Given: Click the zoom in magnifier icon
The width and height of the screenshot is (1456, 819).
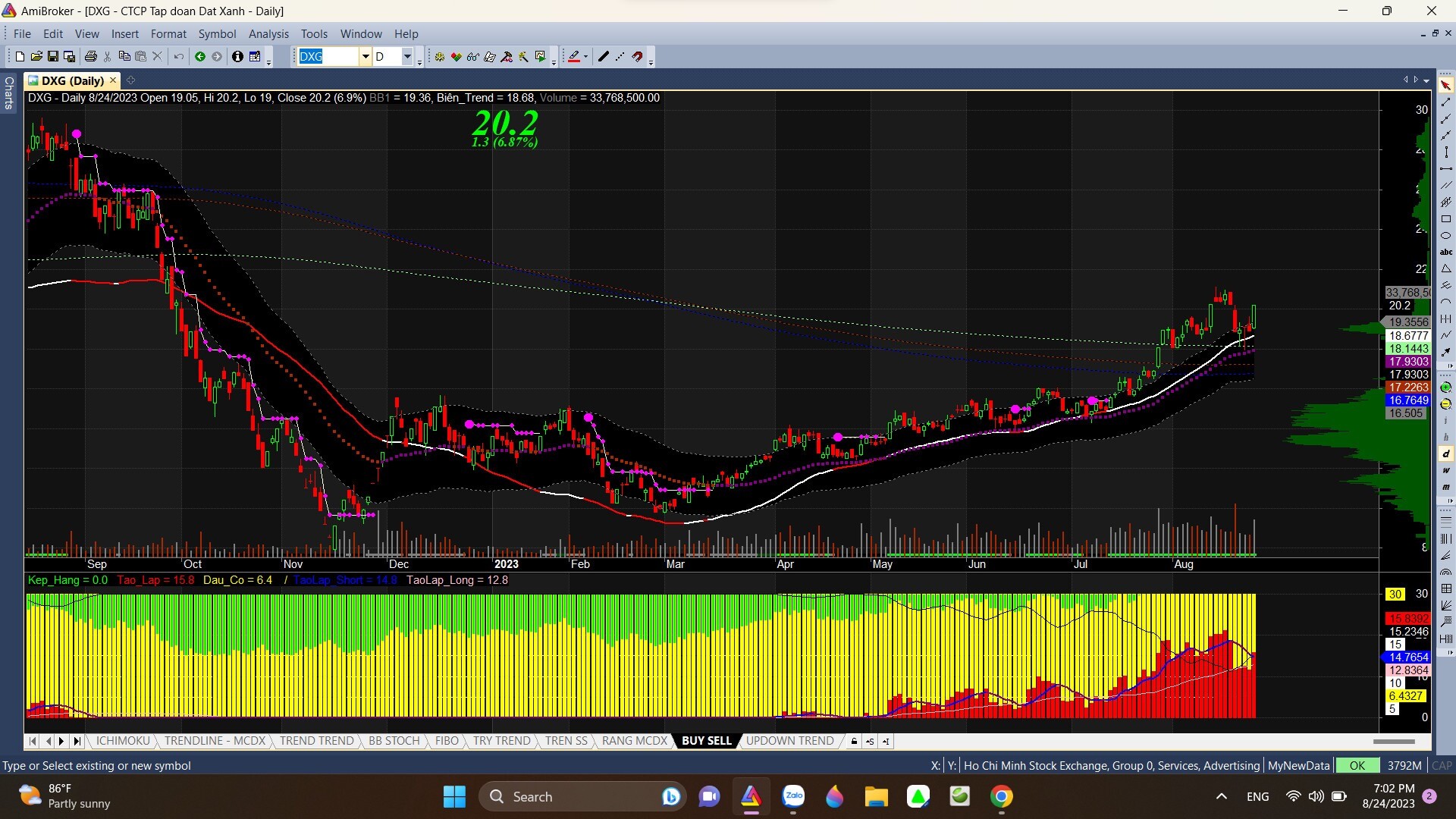Looking at the screenshot, I should point(1446,388).
